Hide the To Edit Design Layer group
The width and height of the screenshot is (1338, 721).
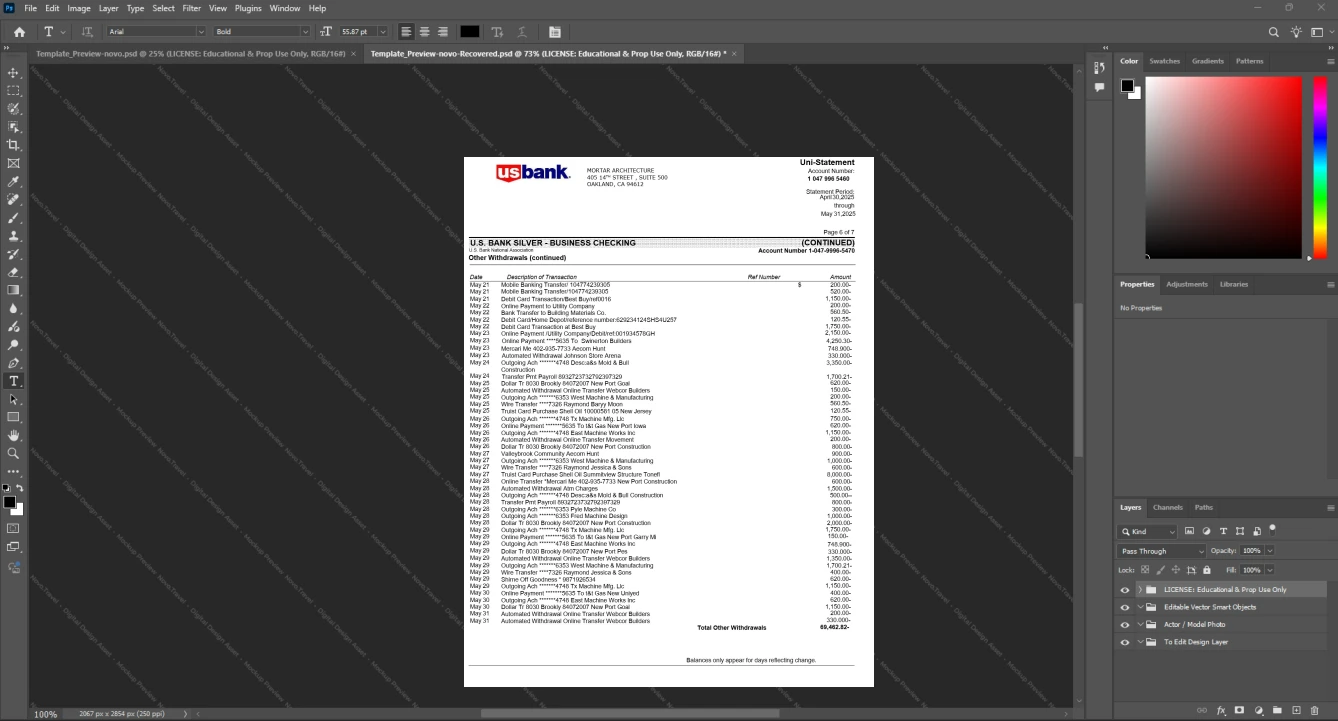click(x=1125, y=642)
